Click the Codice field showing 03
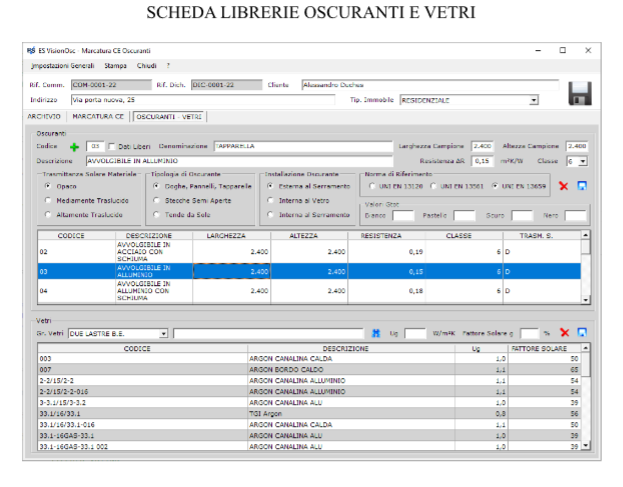Viewport: 623px width, 487px height. click(95, 146)
